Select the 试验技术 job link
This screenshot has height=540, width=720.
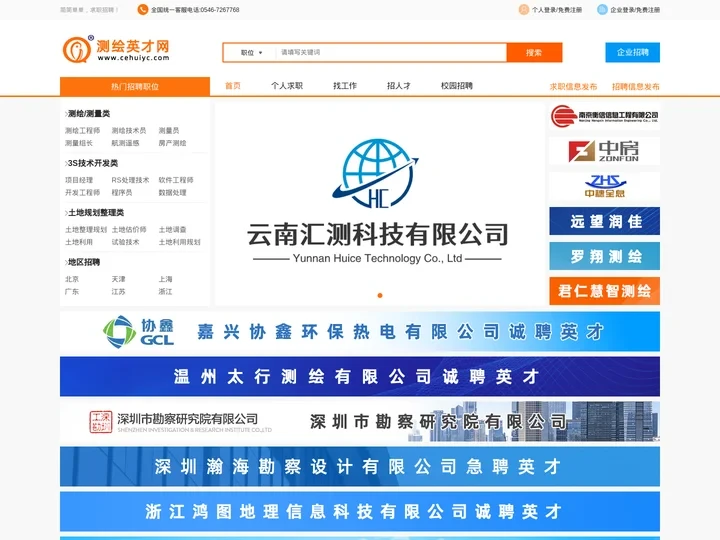(x=125, y=242)
